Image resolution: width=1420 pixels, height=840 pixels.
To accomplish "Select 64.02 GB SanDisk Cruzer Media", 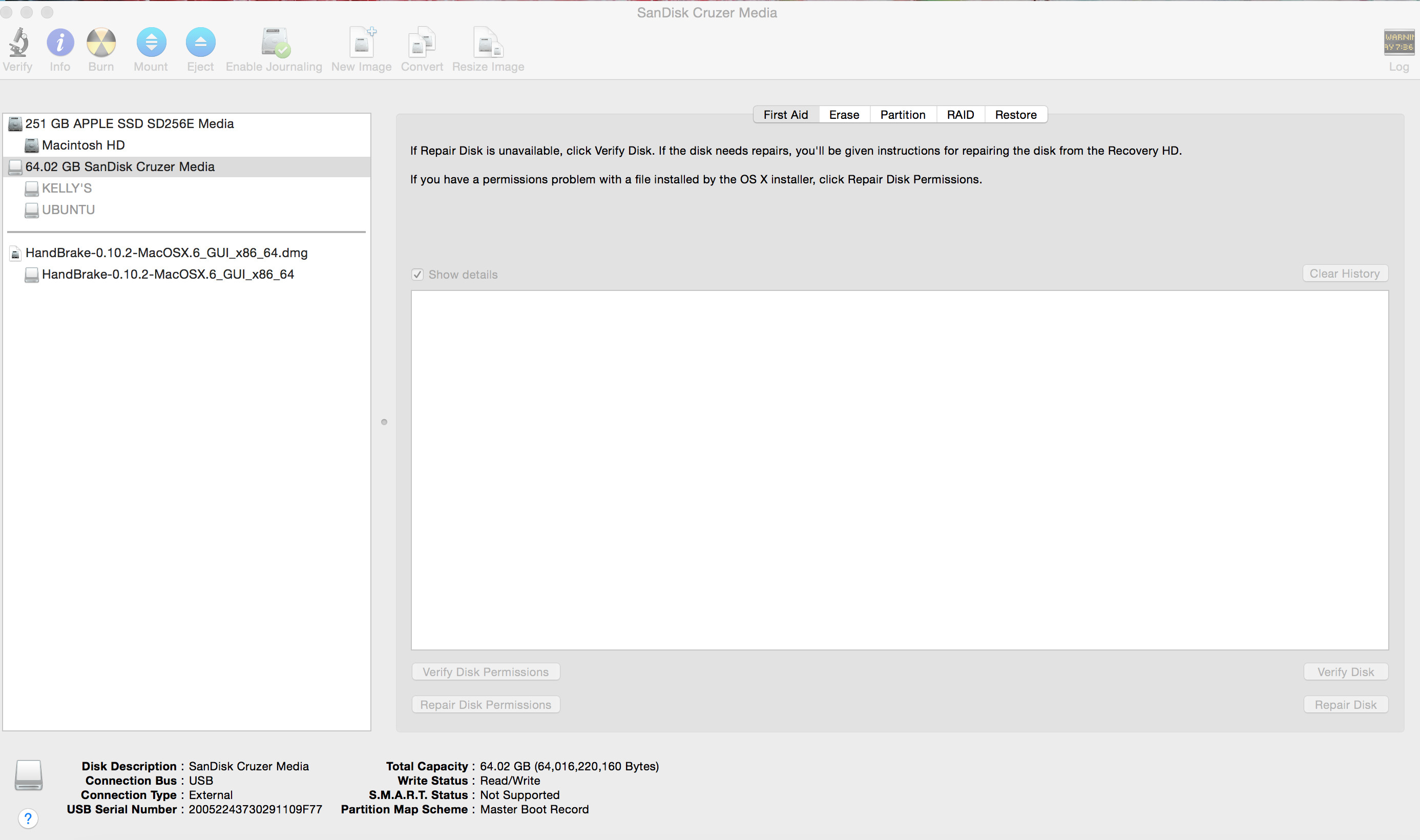I will 187,166.
